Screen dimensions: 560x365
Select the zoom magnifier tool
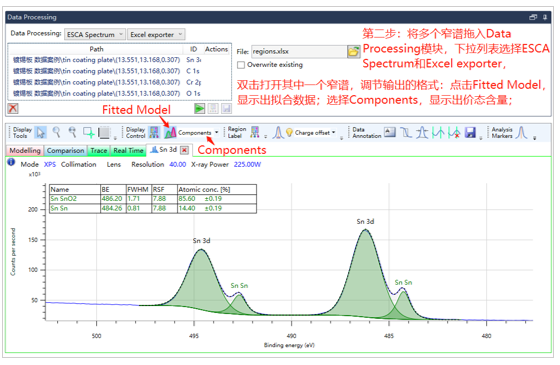[x=56, y=132]
